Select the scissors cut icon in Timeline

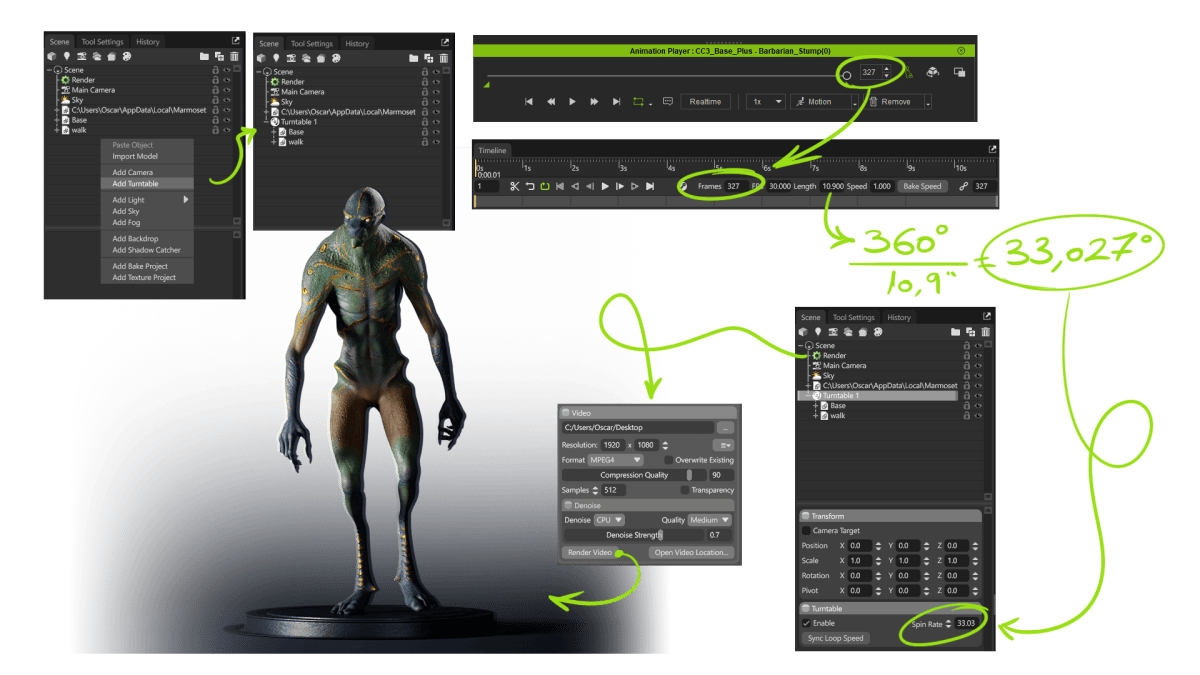(514, 186)
